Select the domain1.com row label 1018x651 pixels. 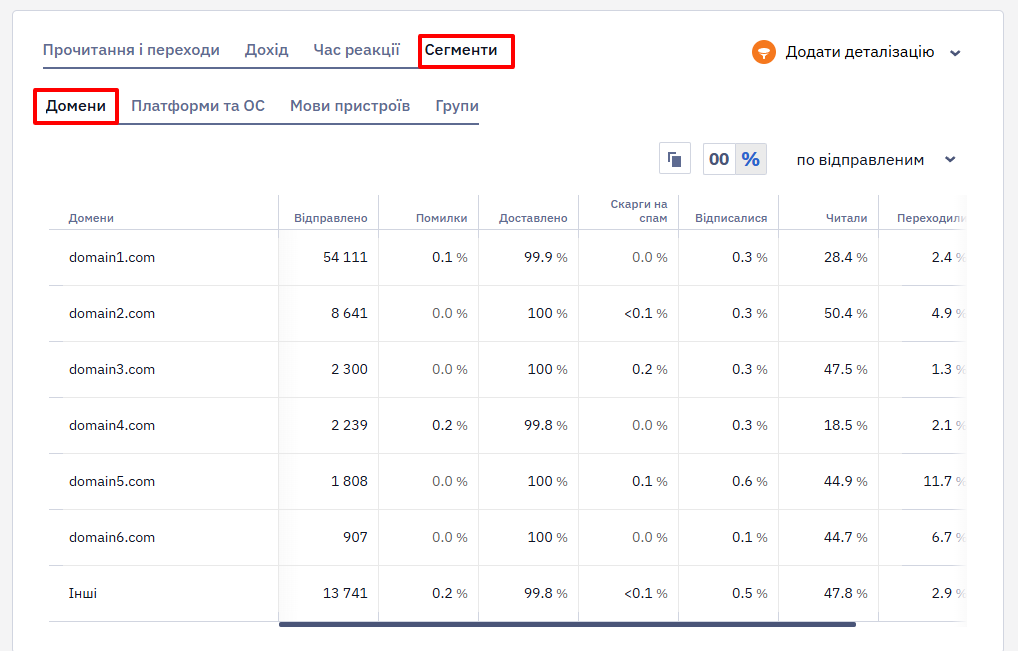112,258
